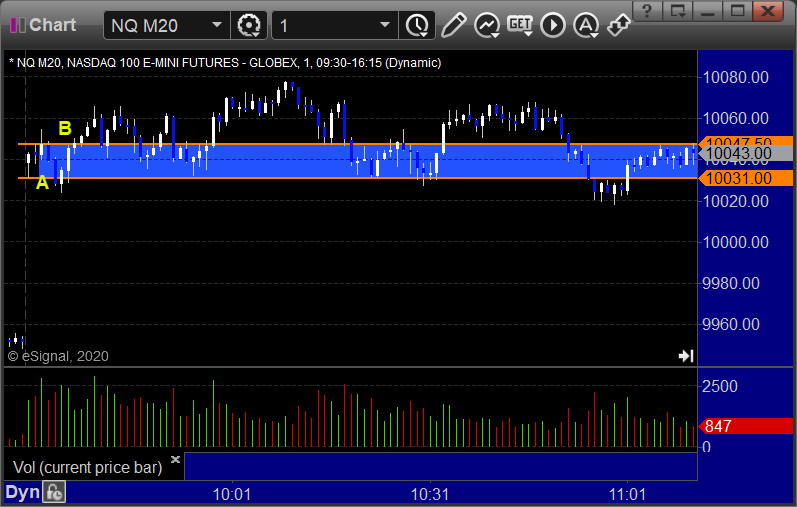Open the studies chart-line icon menu
797x507 pixels.
[x=487, y=25]
